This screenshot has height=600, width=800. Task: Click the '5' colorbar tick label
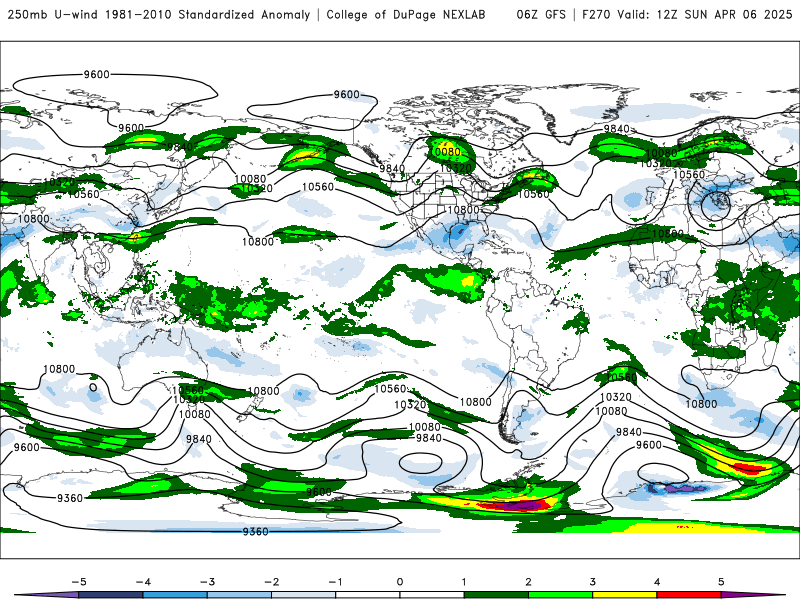(x=721, y=582)
